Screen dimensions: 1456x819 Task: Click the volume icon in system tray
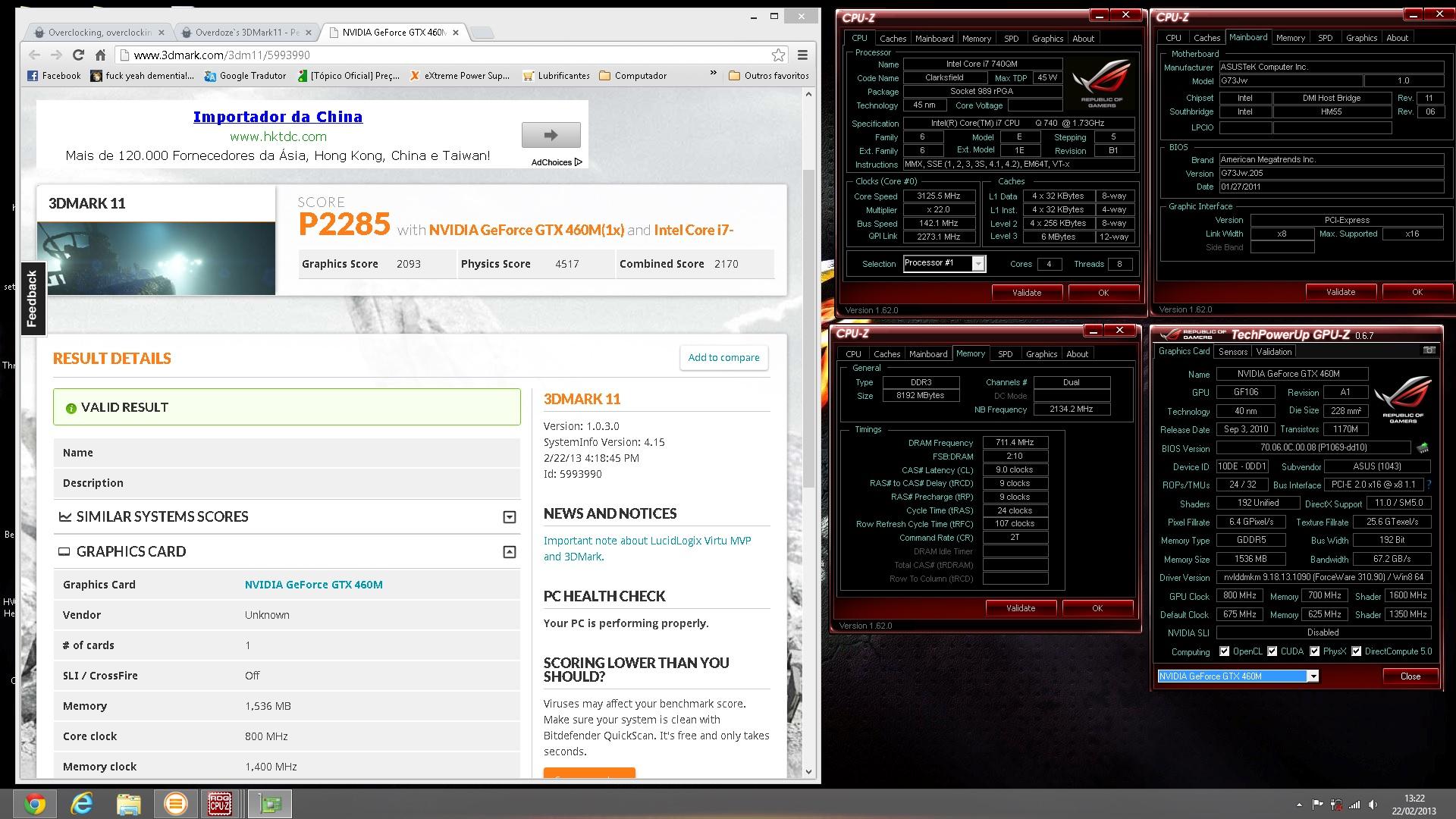click(x=1373, y=805)
